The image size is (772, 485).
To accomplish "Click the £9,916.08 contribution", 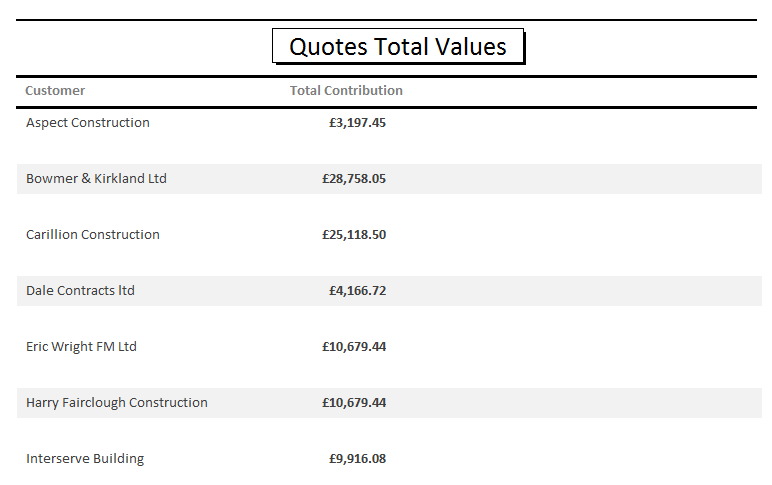I will click(x=357, y=459).
